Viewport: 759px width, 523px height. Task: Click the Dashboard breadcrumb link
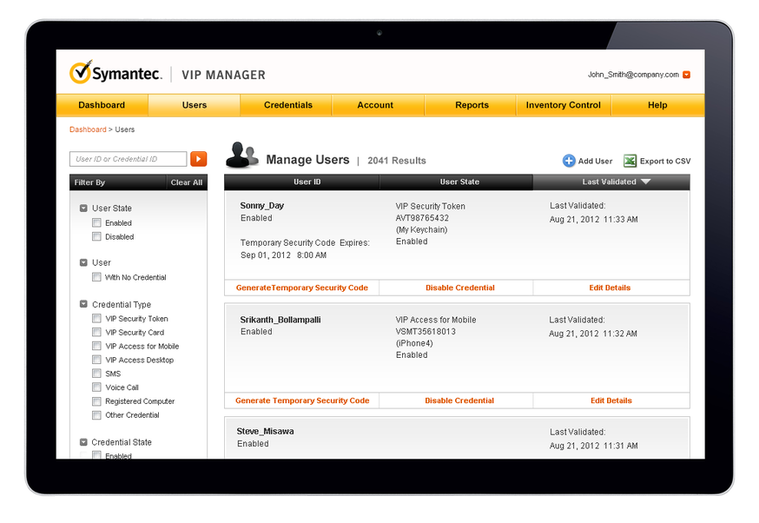[x=88, y=129]
